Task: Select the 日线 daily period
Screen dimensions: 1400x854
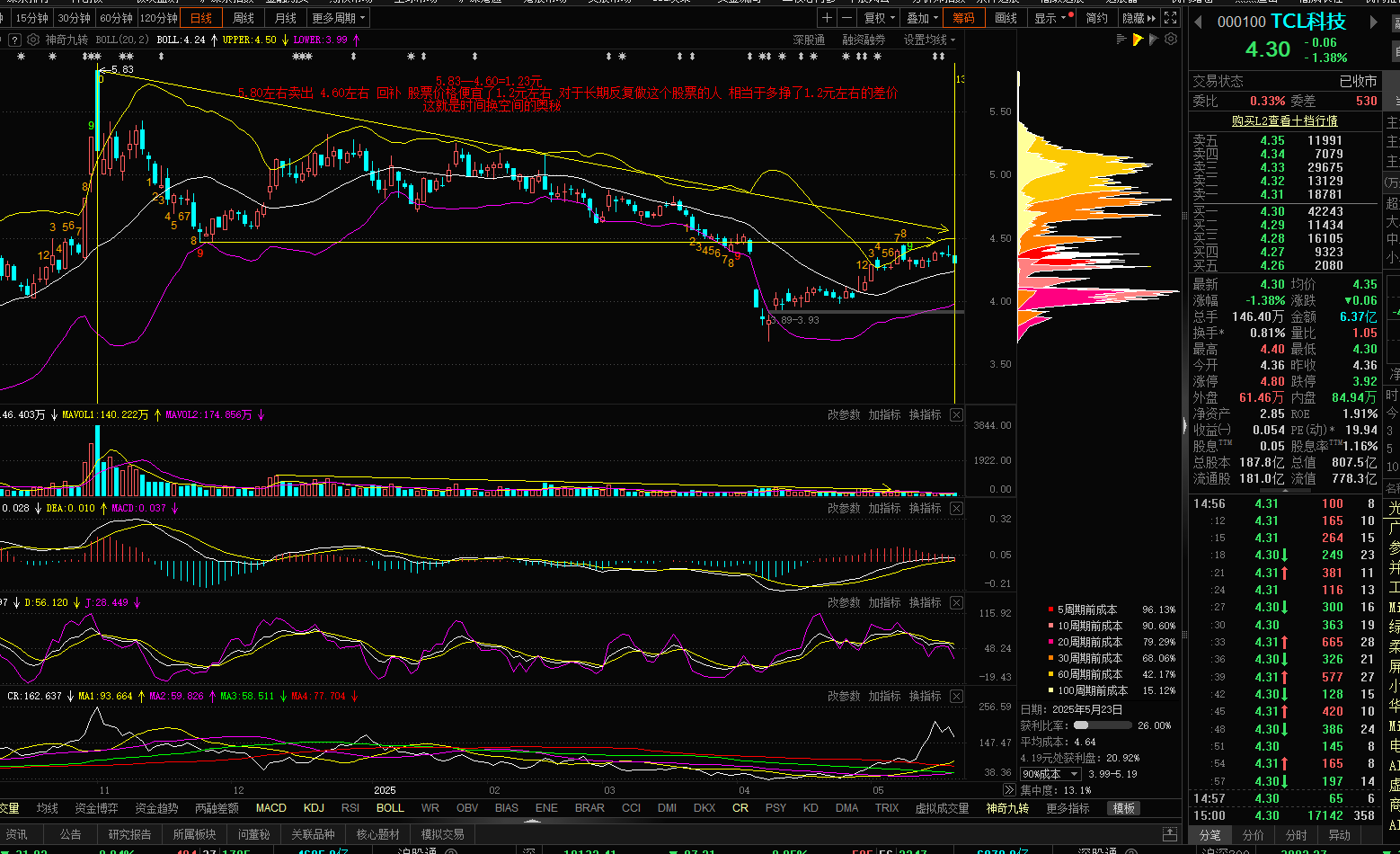Action: coord(202,18)
